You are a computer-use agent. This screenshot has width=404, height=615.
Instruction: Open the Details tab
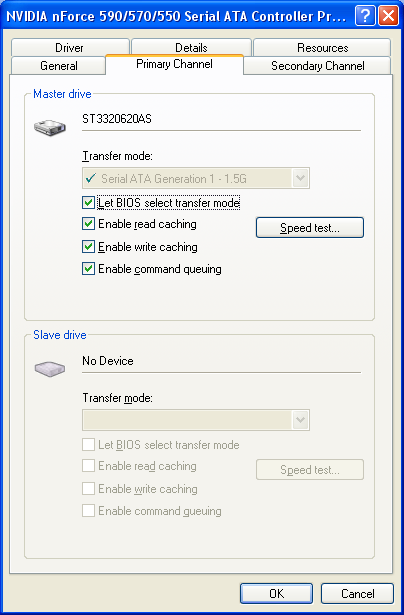pos(191,47)
